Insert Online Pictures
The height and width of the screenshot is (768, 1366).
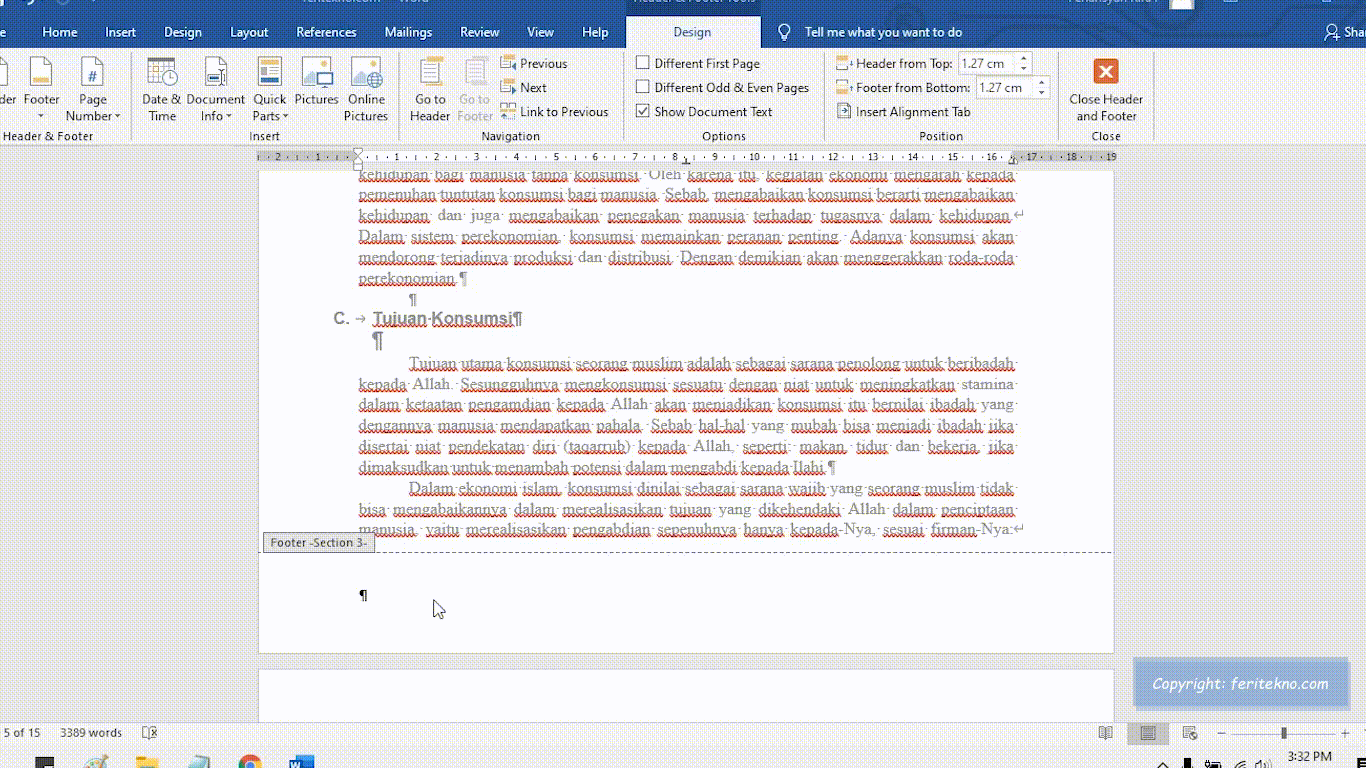pyautogui.click(x=366, y=90)
